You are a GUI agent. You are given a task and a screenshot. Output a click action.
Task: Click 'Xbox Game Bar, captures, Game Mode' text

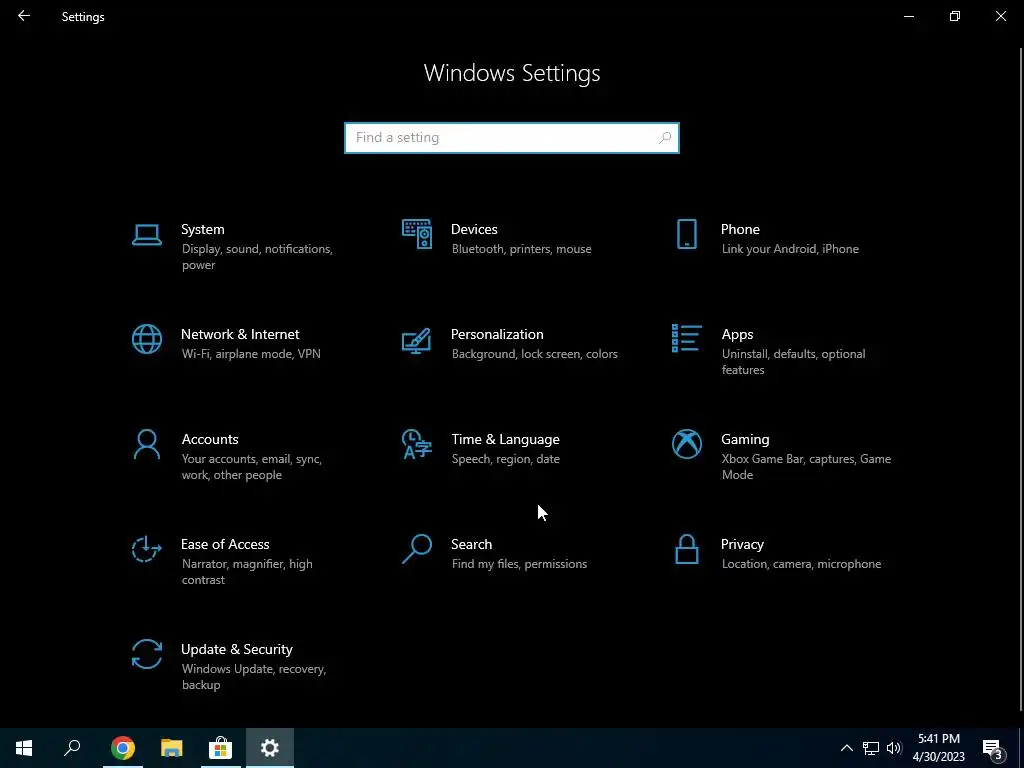pyautogui.click(x=807, y=467)
